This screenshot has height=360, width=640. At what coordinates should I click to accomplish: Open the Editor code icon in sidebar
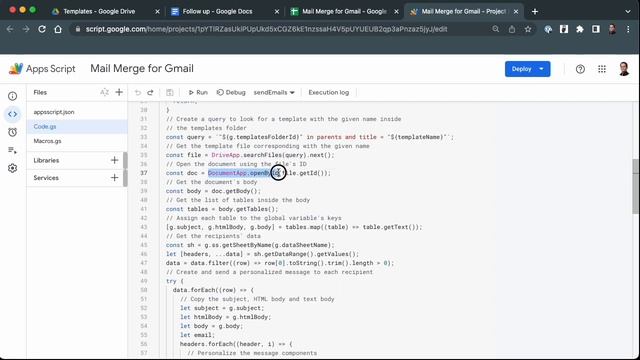click(x=13, y=114)
